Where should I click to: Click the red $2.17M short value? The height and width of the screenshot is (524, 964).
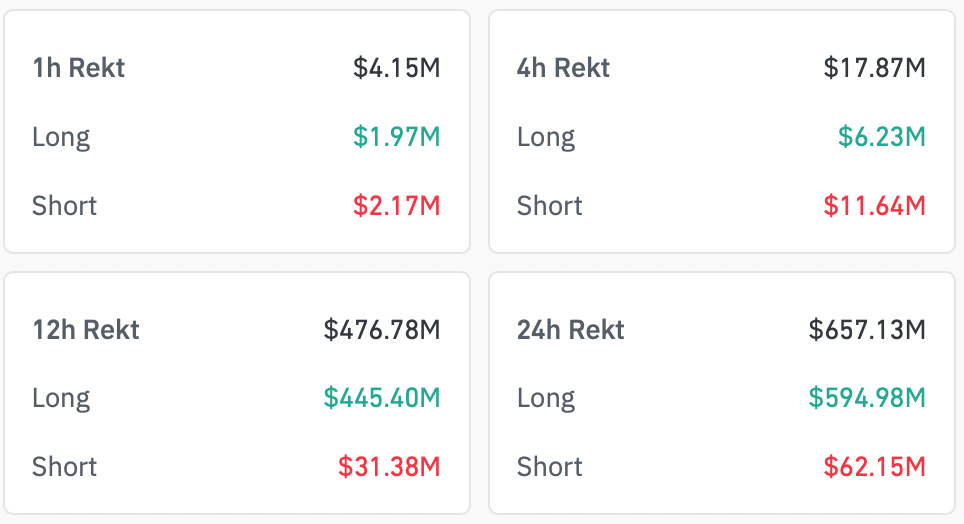[397, 205]
